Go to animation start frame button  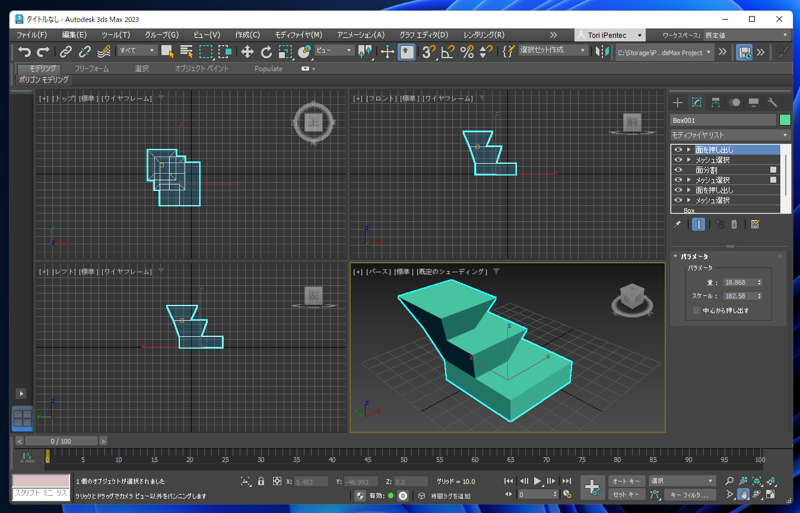point(509,481)
